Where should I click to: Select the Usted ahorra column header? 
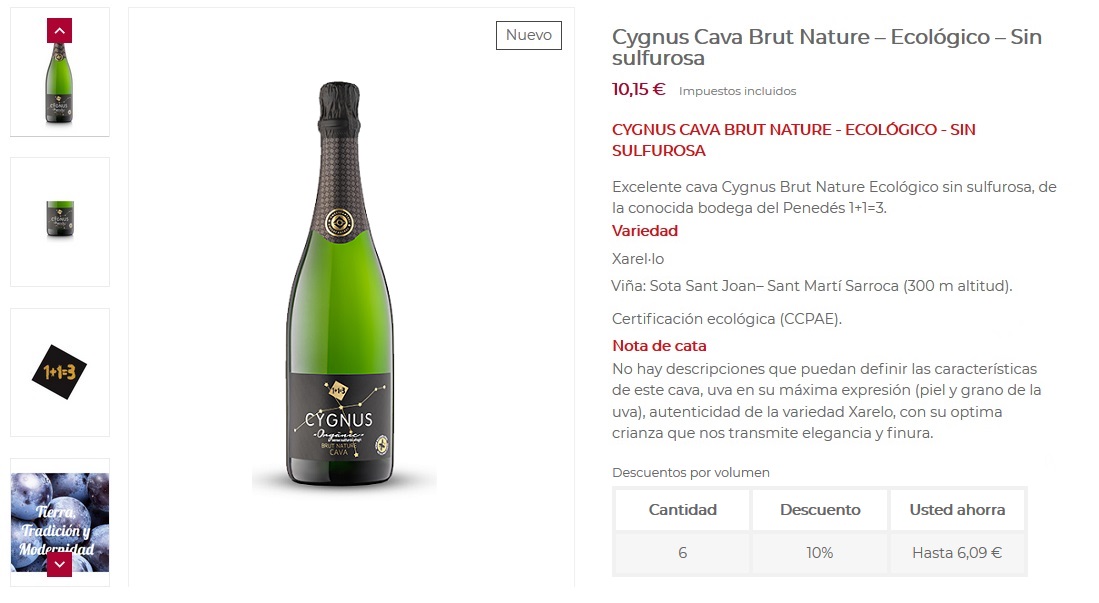957,509
